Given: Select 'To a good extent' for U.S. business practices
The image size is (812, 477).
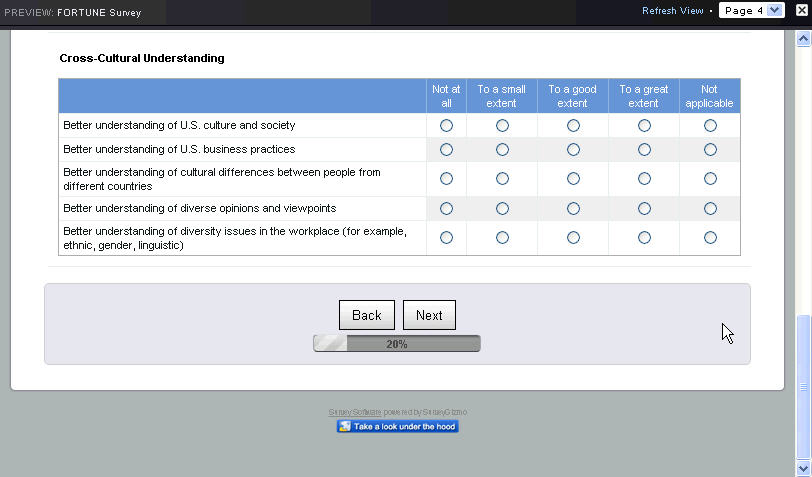Looking at the screenshot, I should tap(573, 150).
